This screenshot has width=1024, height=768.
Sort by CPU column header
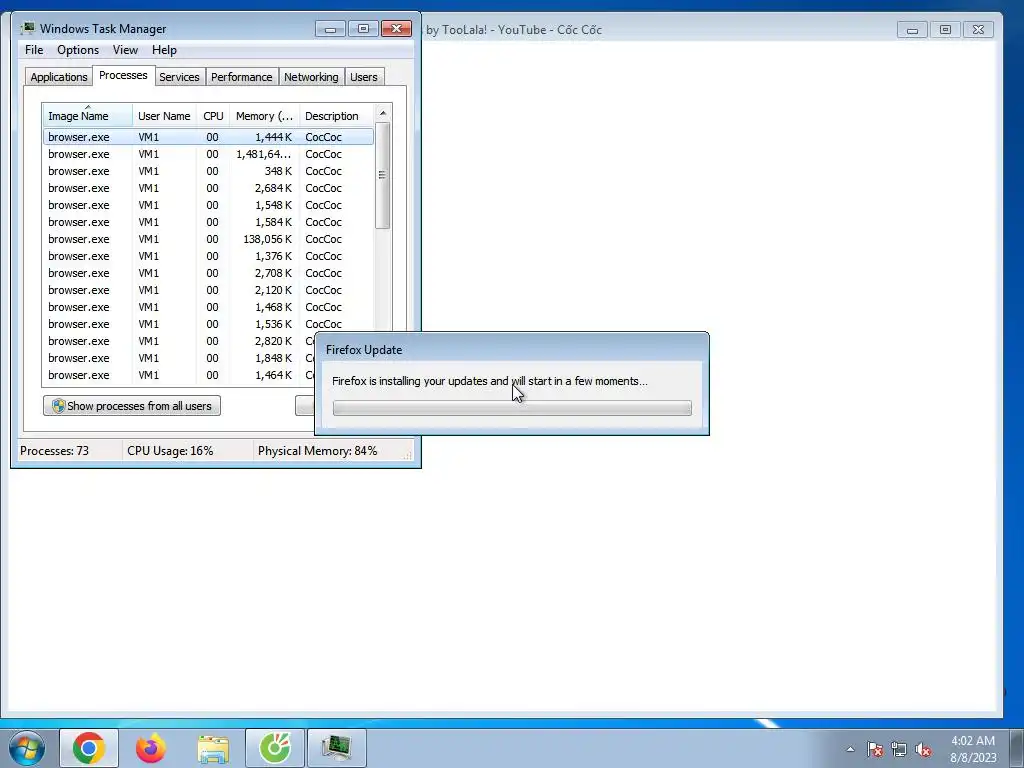(213, 116)
